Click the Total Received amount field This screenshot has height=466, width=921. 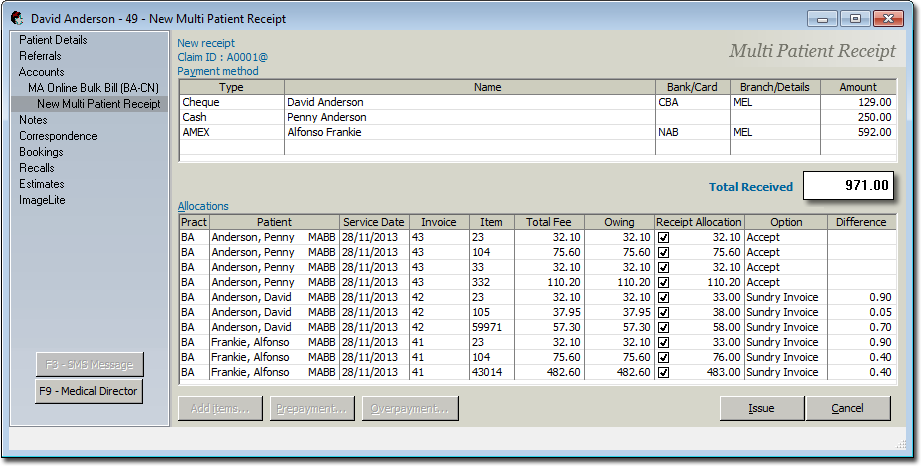point(846,186)
